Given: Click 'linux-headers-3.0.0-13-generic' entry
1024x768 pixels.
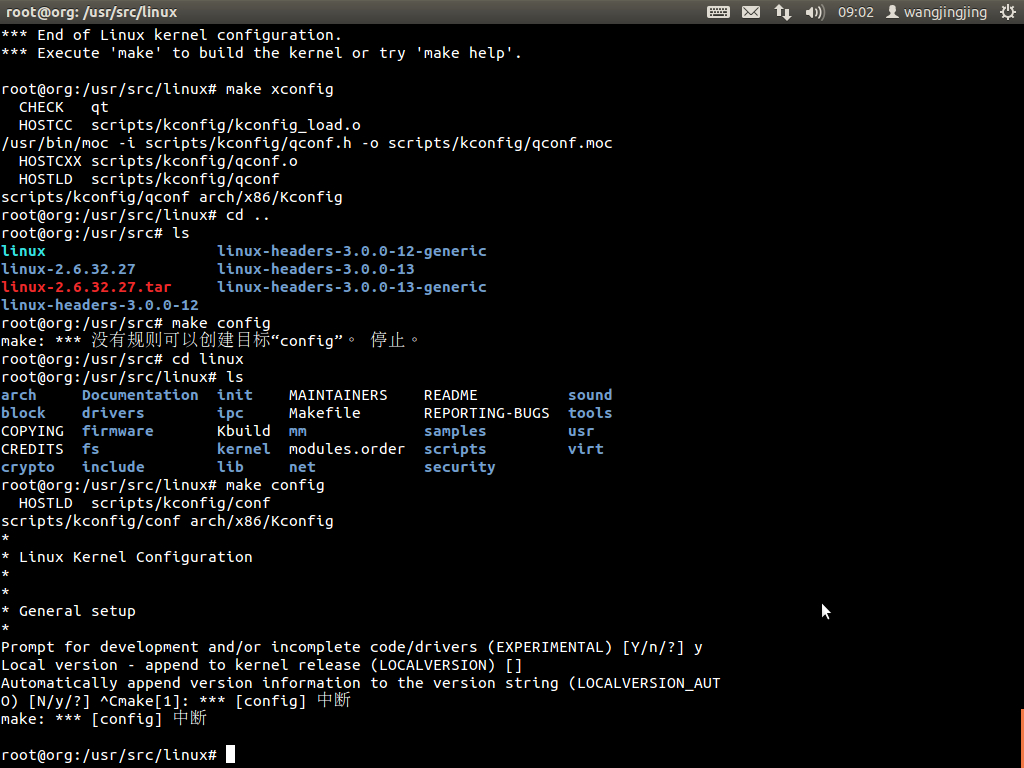Looking at the screenshot, I should (352, 287).
